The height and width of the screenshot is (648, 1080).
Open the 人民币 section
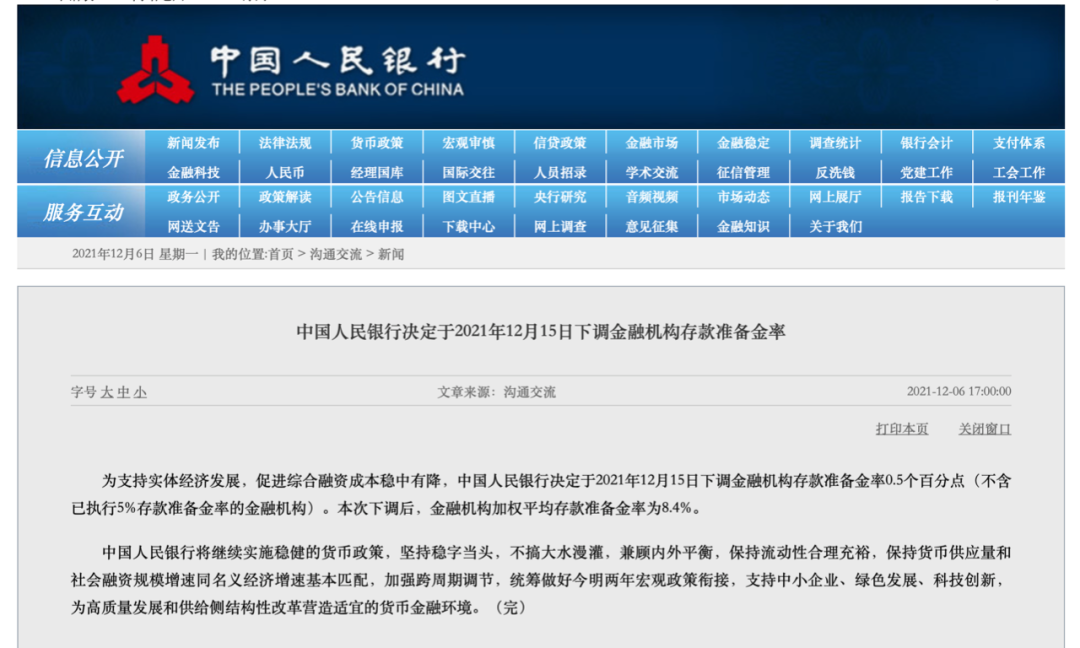[284, 173]
